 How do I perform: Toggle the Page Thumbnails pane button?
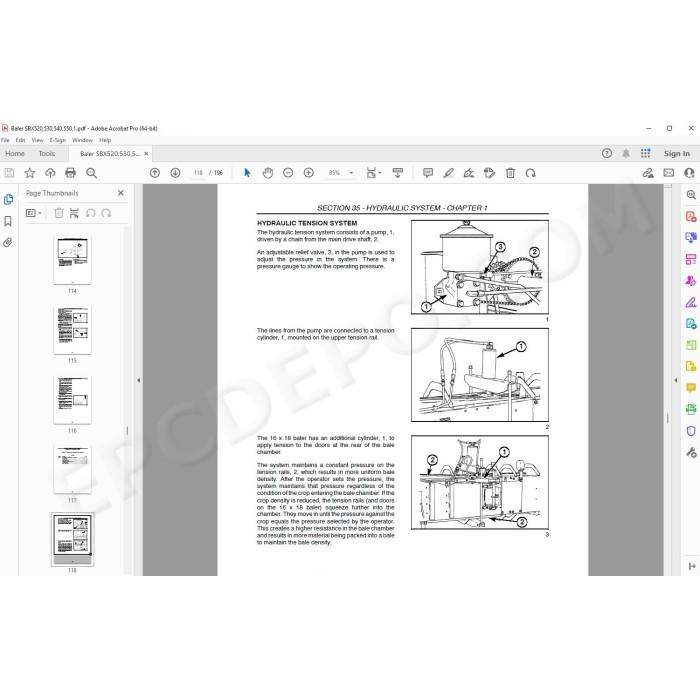click(x=8, y=200)
